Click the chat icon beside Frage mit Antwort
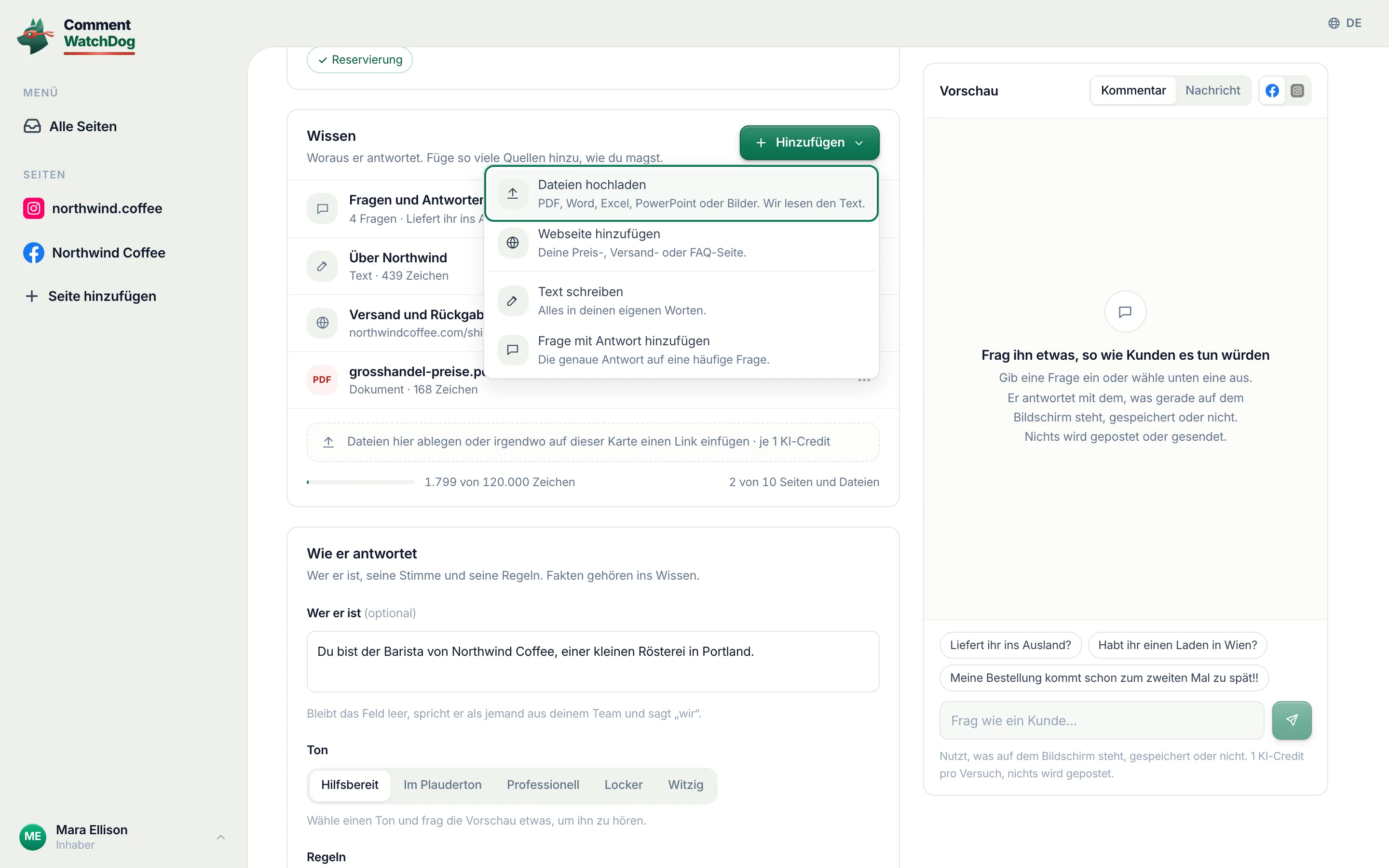1389x868 pixels. click(513, 350)
